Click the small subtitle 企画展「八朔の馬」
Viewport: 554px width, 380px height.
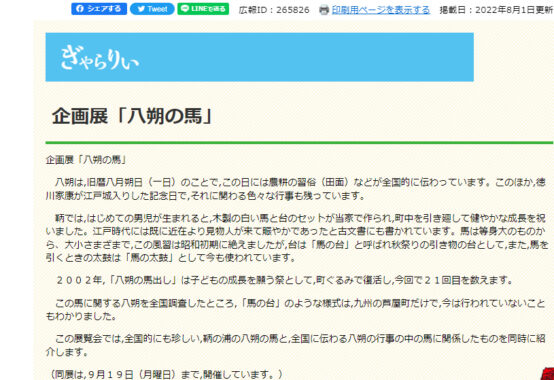[x=86, y=160]
